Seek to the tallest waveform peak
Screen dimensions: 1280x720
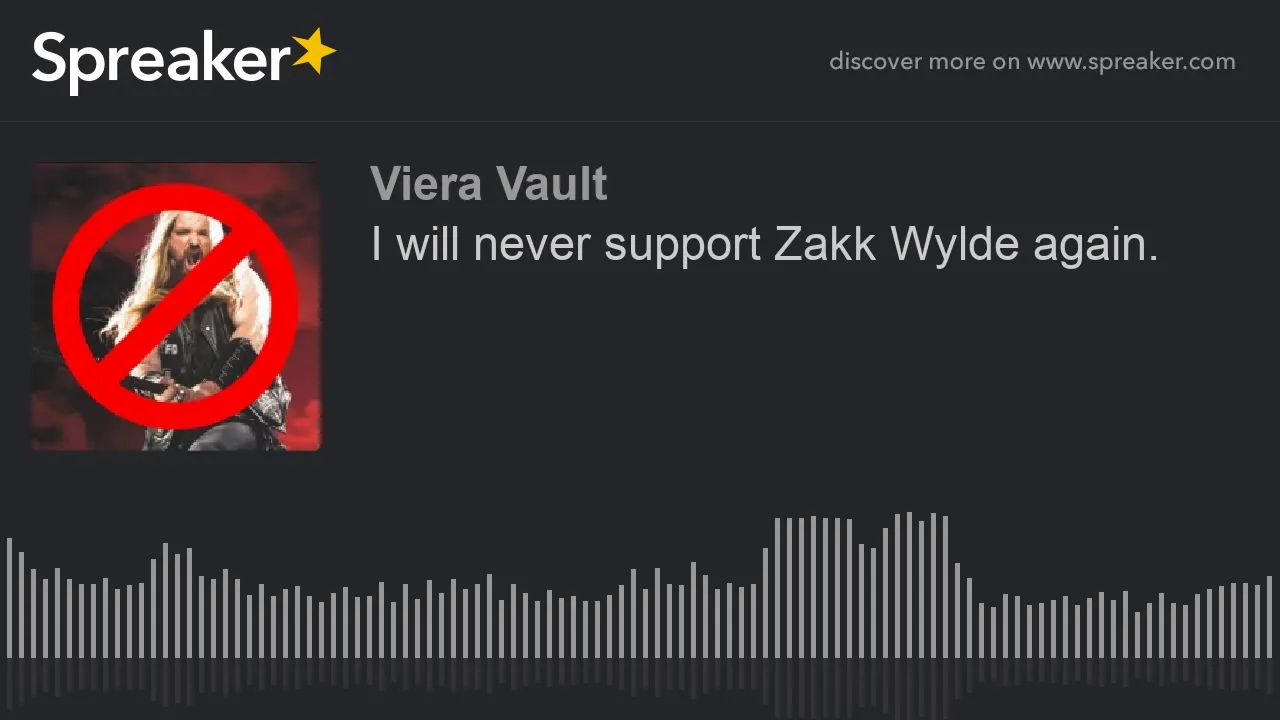[x=909, y=585]
